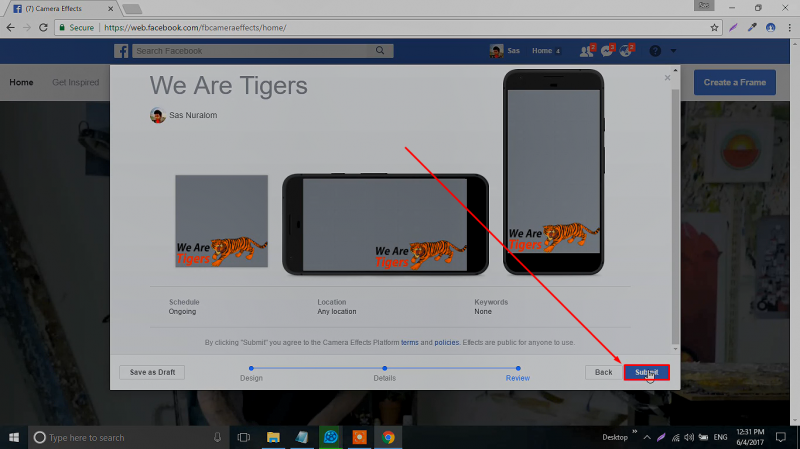Click the Submit button

pos(646,372)
